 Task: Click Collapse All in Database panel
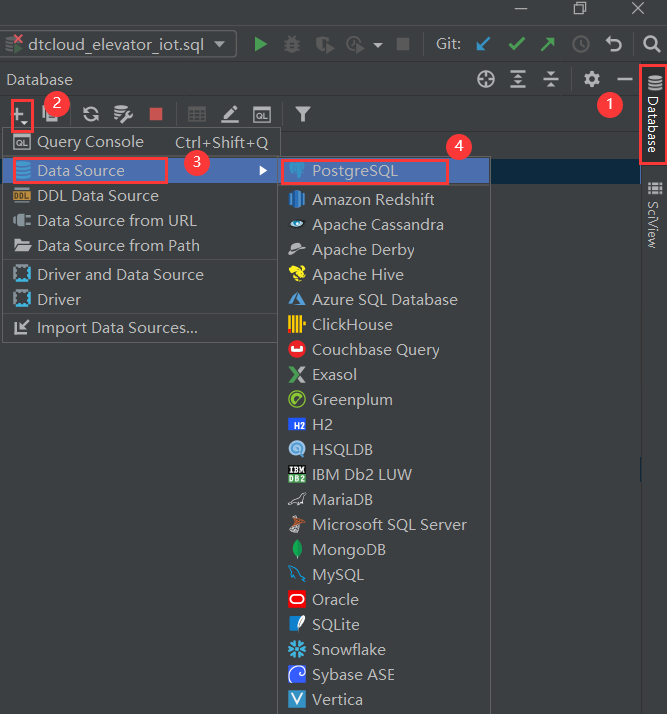click(x=551, y=79)
